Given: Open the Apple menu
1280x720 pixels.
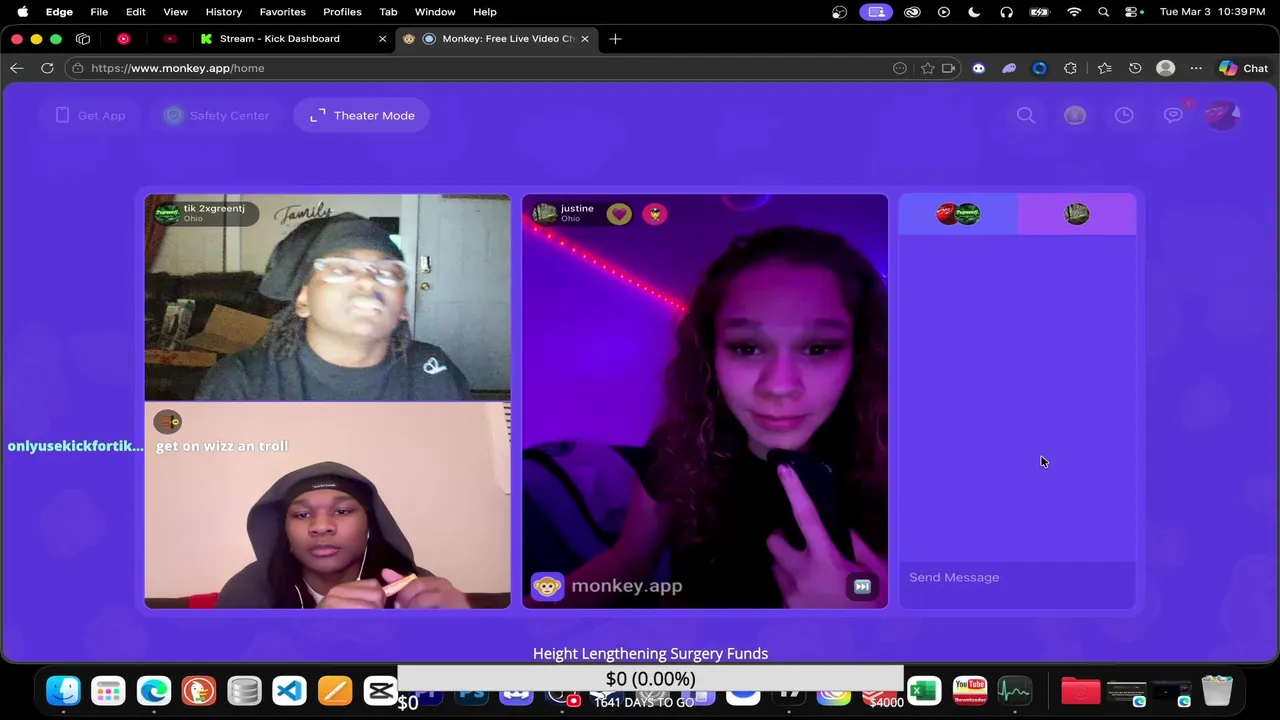Looking at the screenshot, I should click(x=22, y=12).
